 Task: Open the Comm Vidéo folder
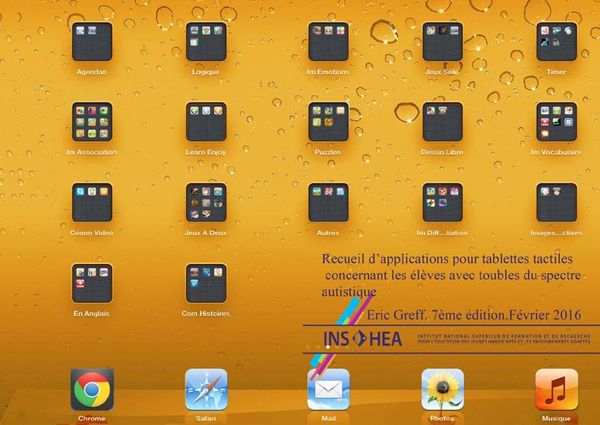[92, 202]
